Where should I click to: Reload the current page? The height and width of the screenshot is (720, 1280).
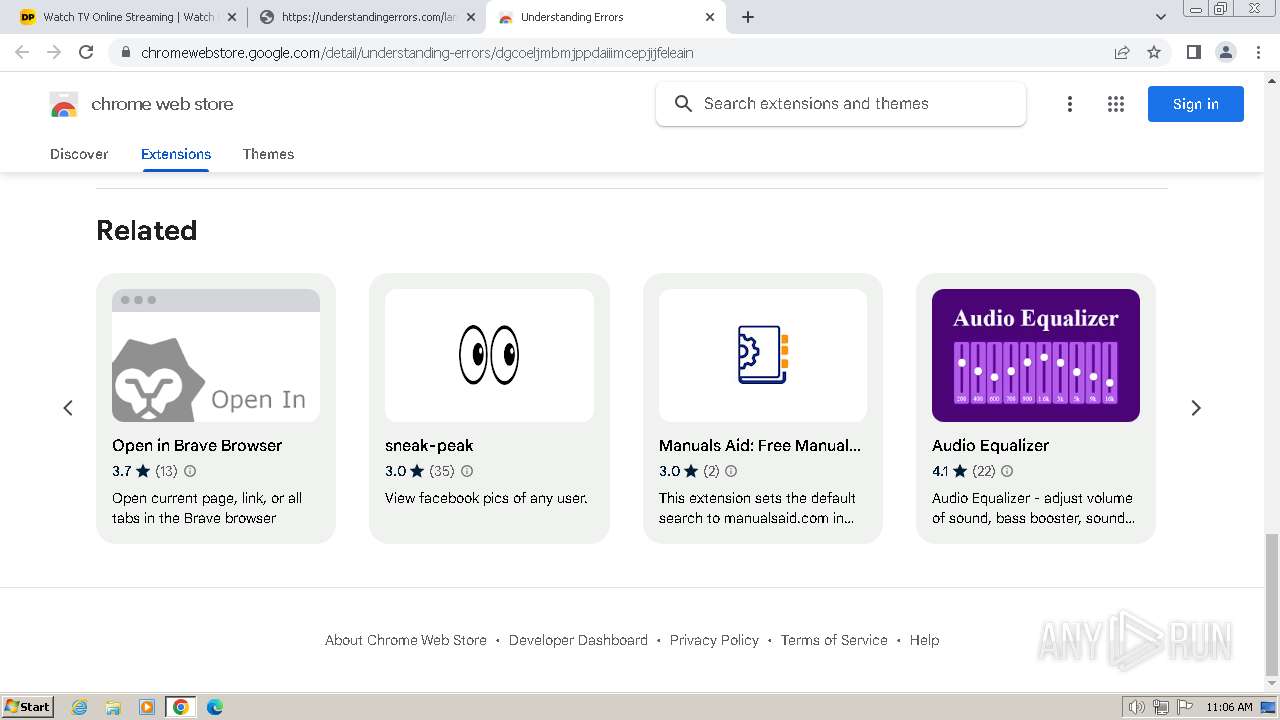[x=86, y=52]
